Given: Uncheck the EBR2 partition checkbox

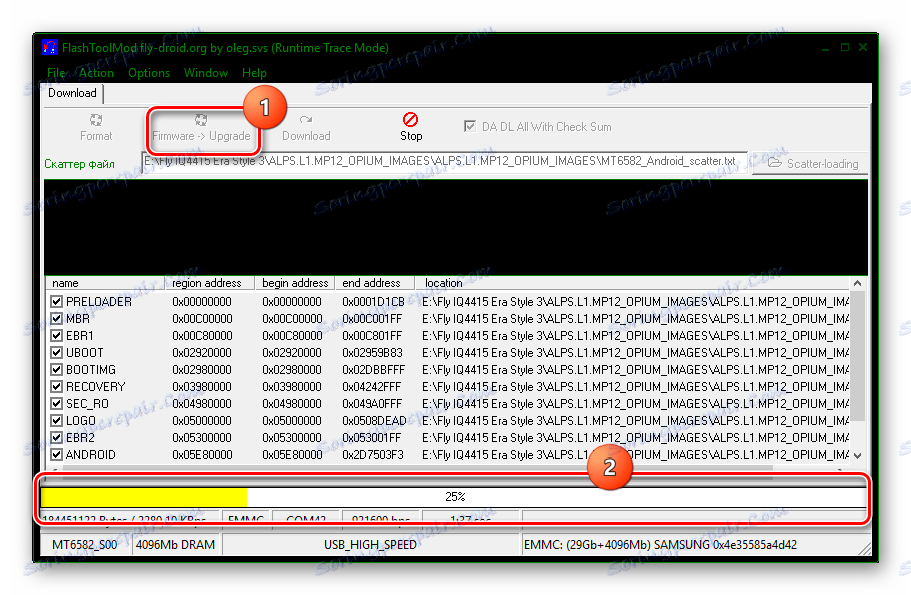Looking at the screenshot, I should (56, 438).
